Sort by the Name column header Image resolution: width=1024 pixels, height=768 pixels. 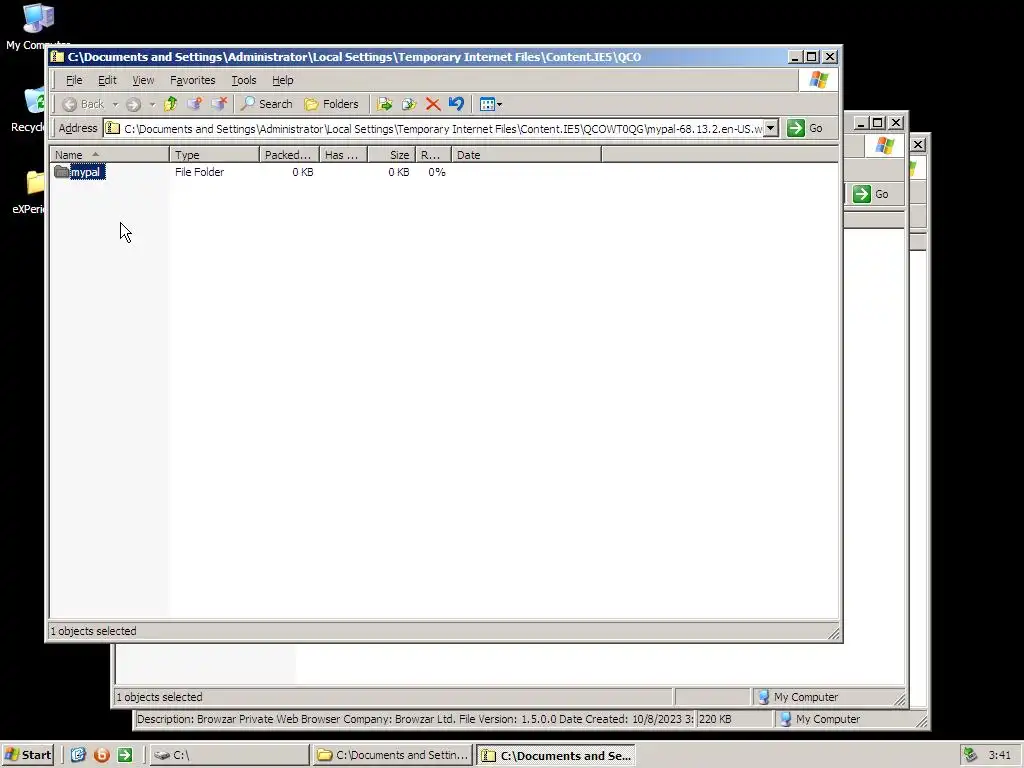coord(109,155)
